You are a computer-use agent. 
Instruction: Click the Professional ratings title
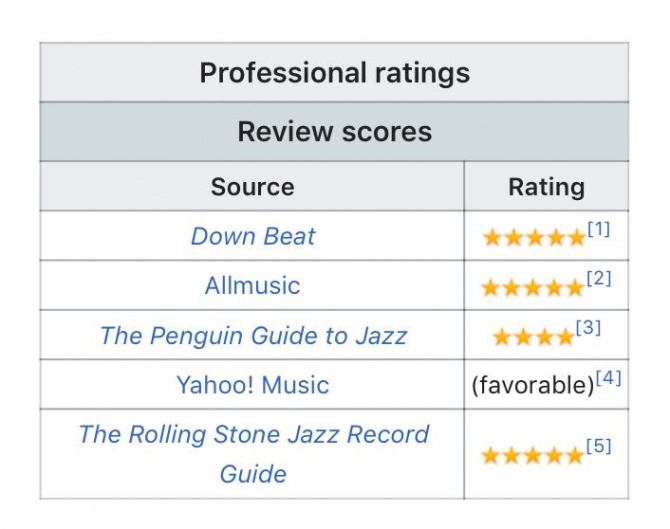335,73
